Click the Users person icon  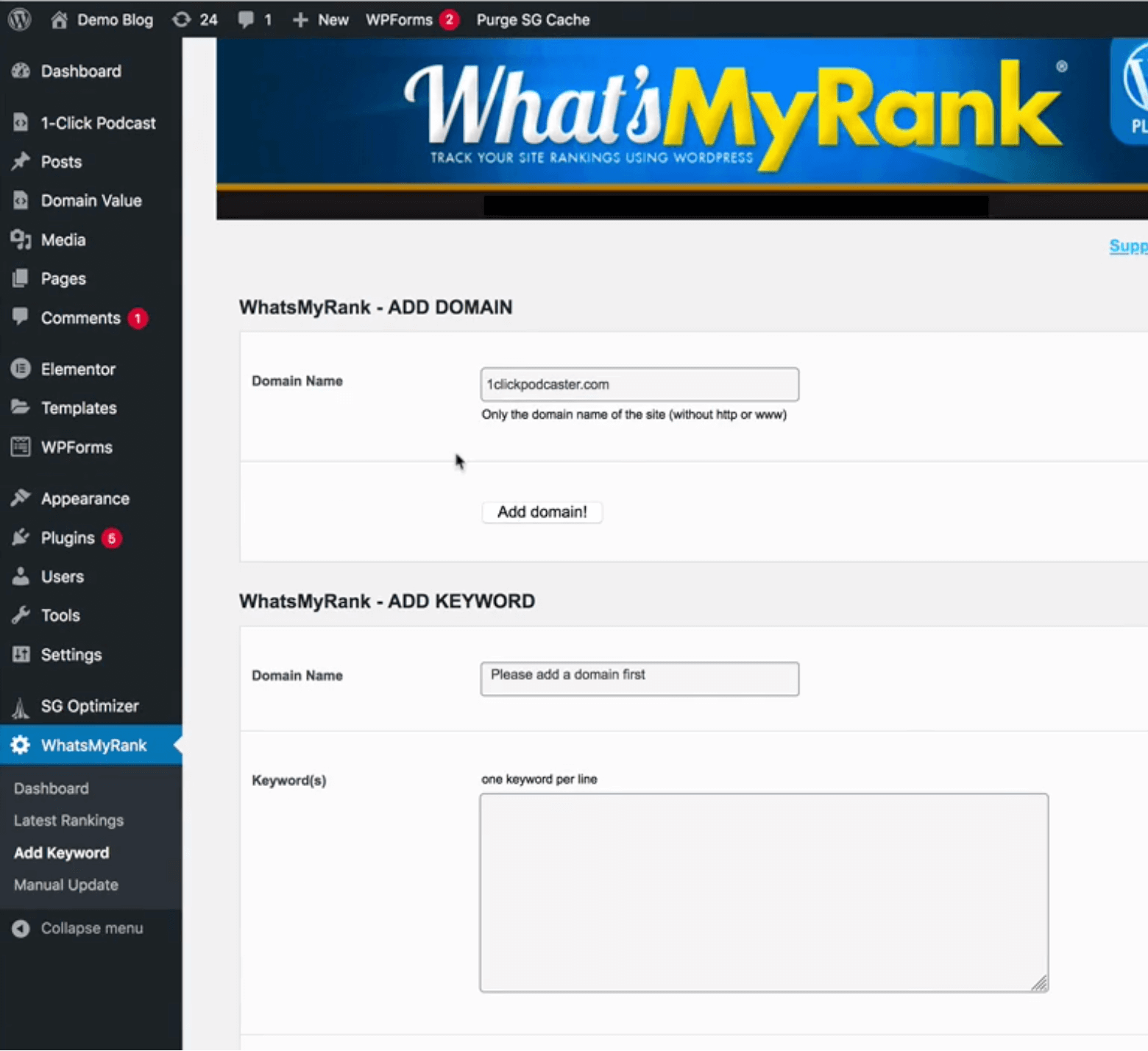(x=21, y=576)
